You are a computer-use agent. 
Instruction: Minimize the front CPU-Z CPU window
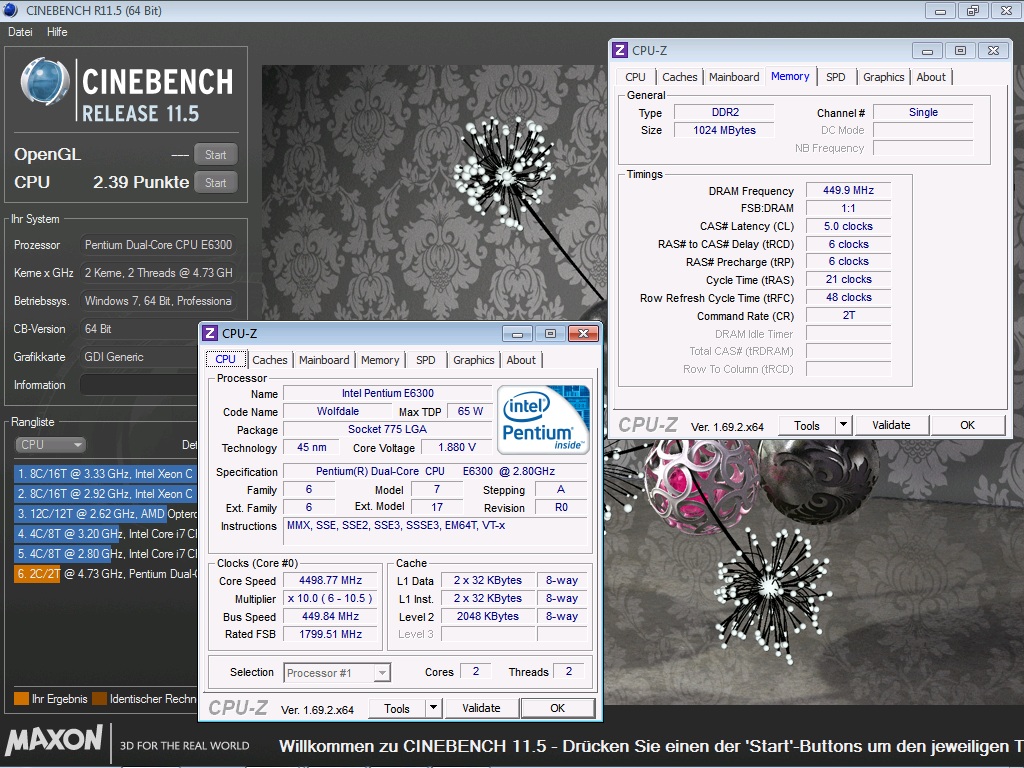click(x=517, y=334)
